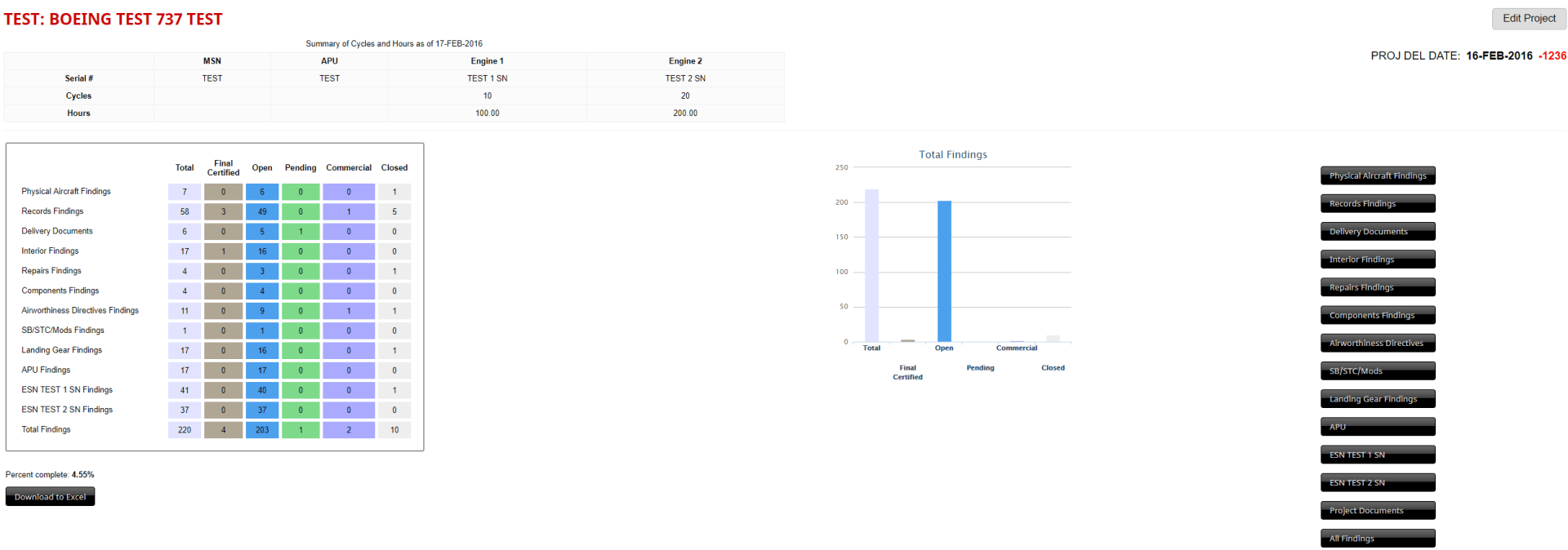Select Total Findings open count 203
This screenshot has width=1568, height=550.
(x=262, y=429)
